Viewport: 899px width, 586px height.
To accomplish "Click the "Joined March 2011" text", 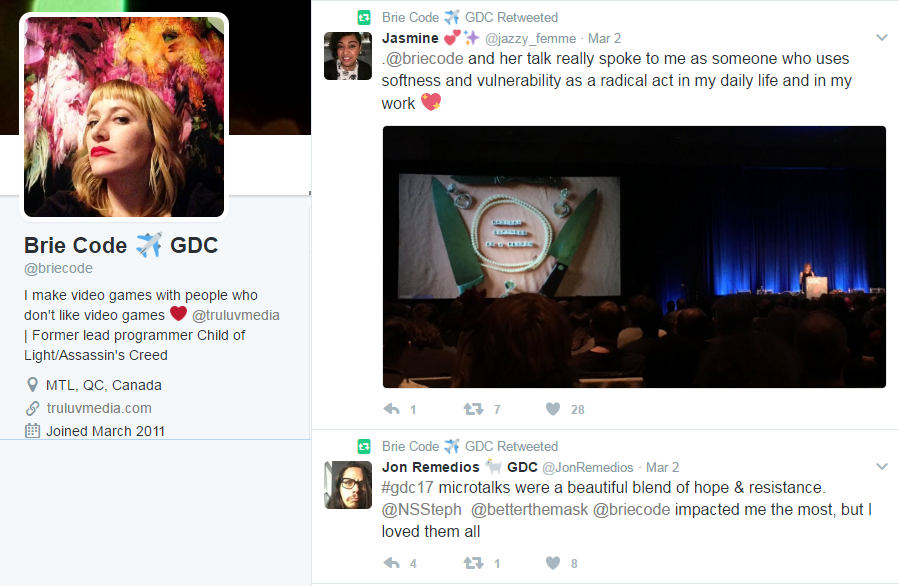I will [105, 431].
